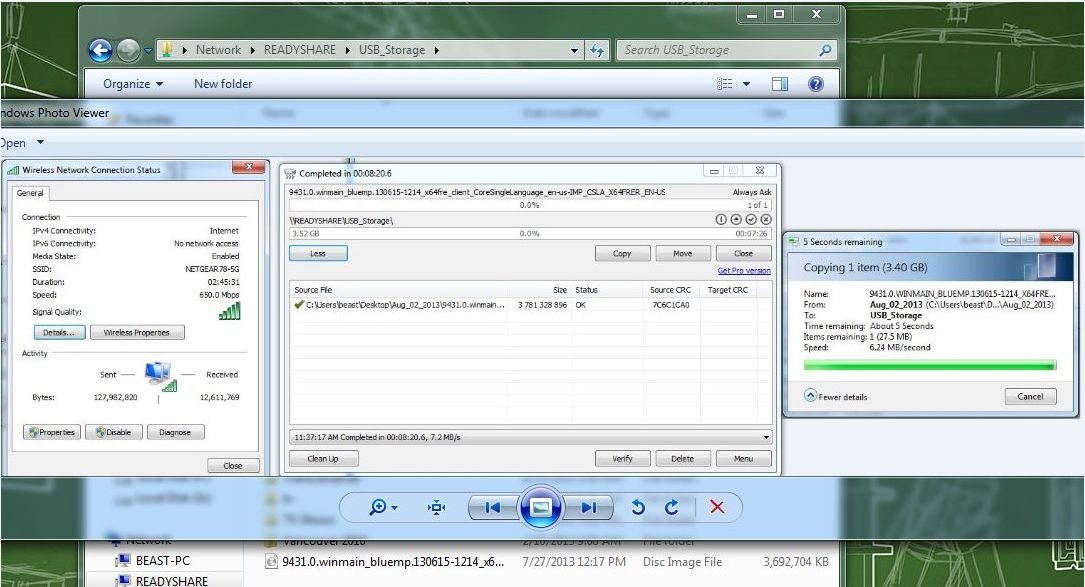The width and height of the screenshot is (1085, 587).
Task: Delete the photo with the red X
Action: point(717,507)
